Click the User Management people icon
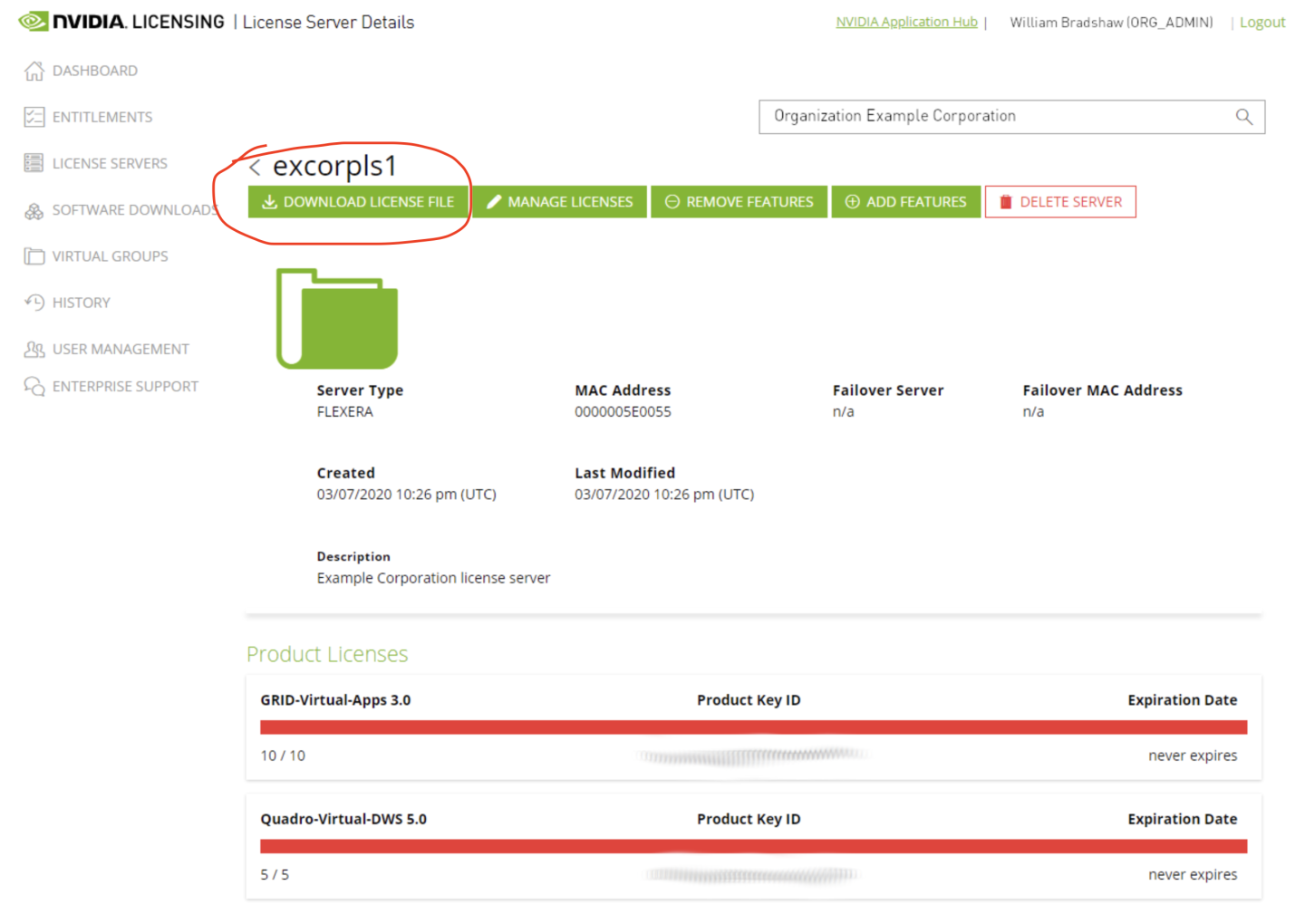The image size is (1305, 924). point(34,349)
